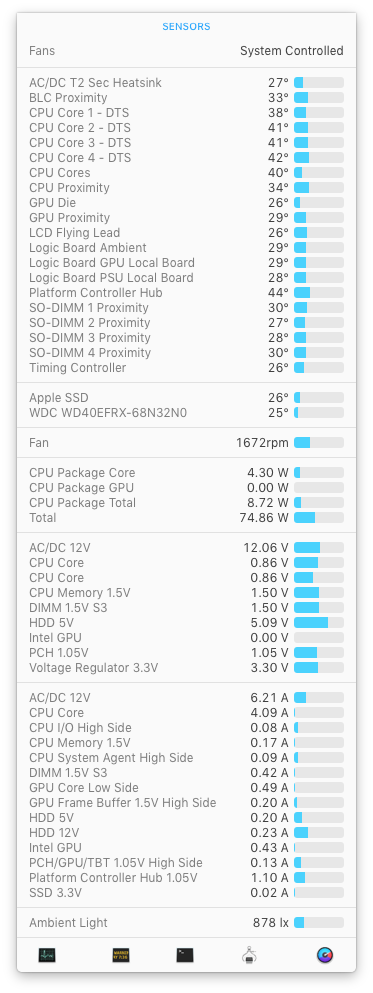Launch Terminal from the bottom icon row
The width and height of the screenshot is (373, 993).
point(185,954)
